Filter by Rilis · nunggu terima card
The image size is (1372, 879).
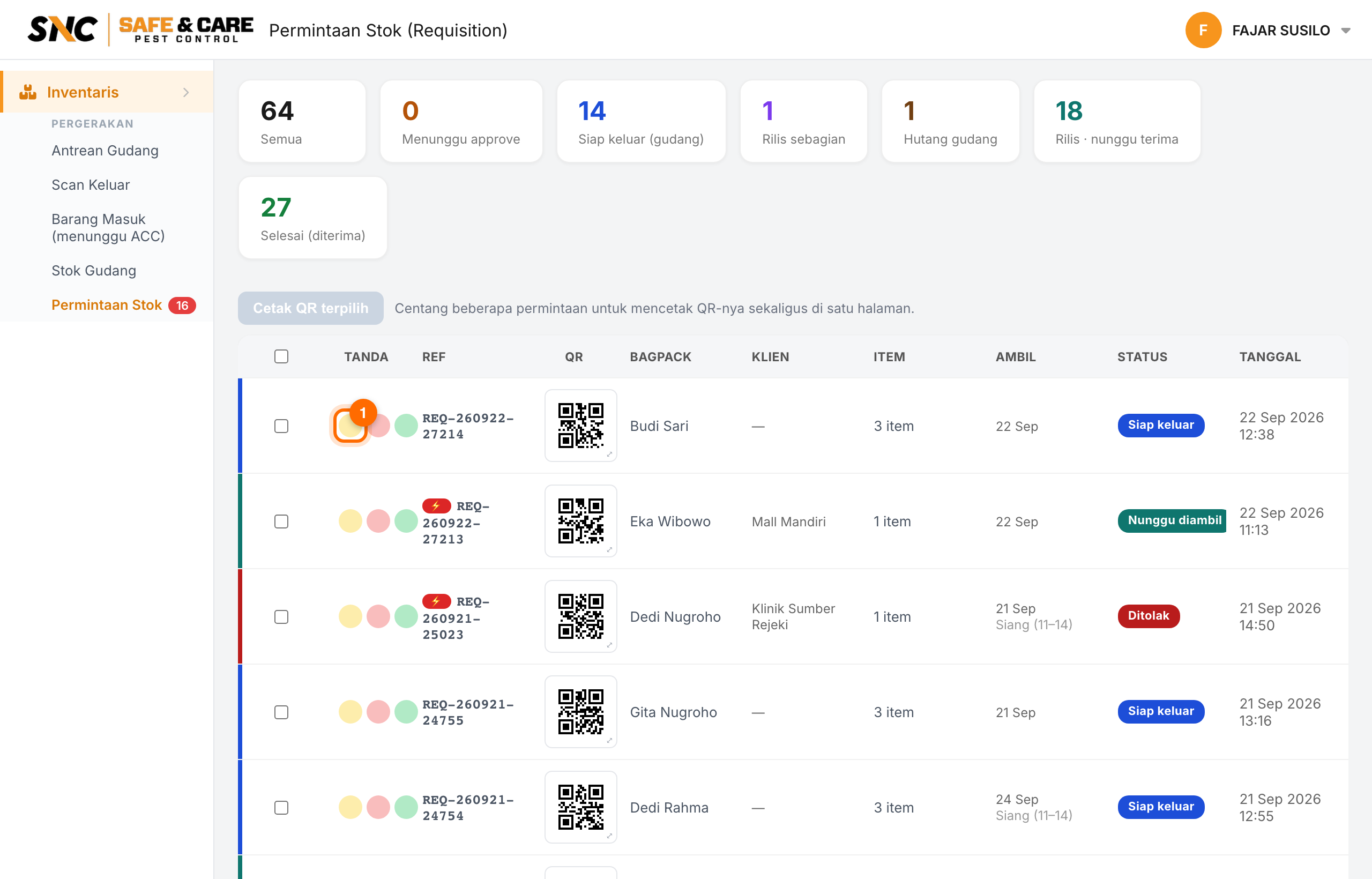point(1117,121)
